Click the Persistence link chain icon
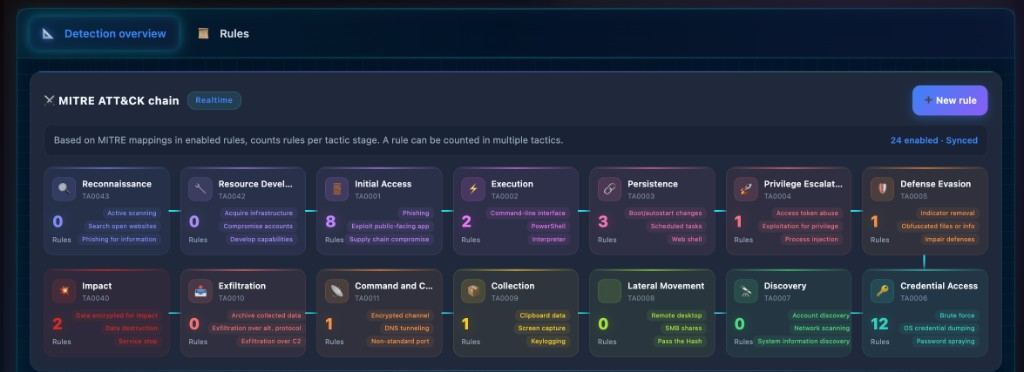The height and width of the screenshot is (372, 1024). click(609, 189)
